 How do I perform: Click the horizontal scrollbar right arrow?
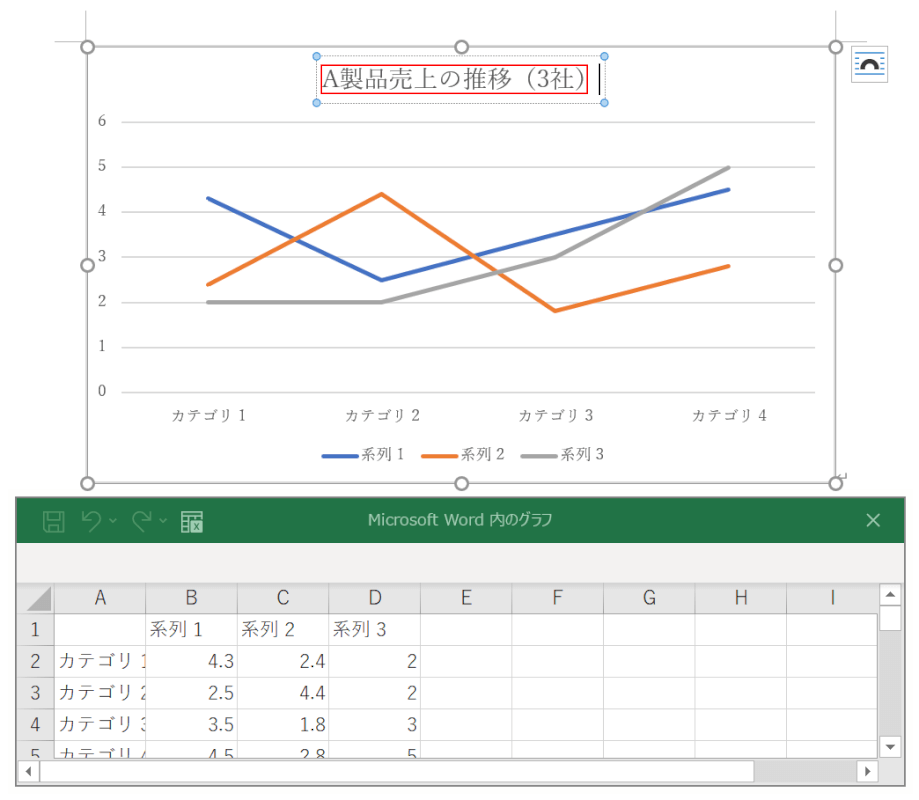(x=867, y=771)
